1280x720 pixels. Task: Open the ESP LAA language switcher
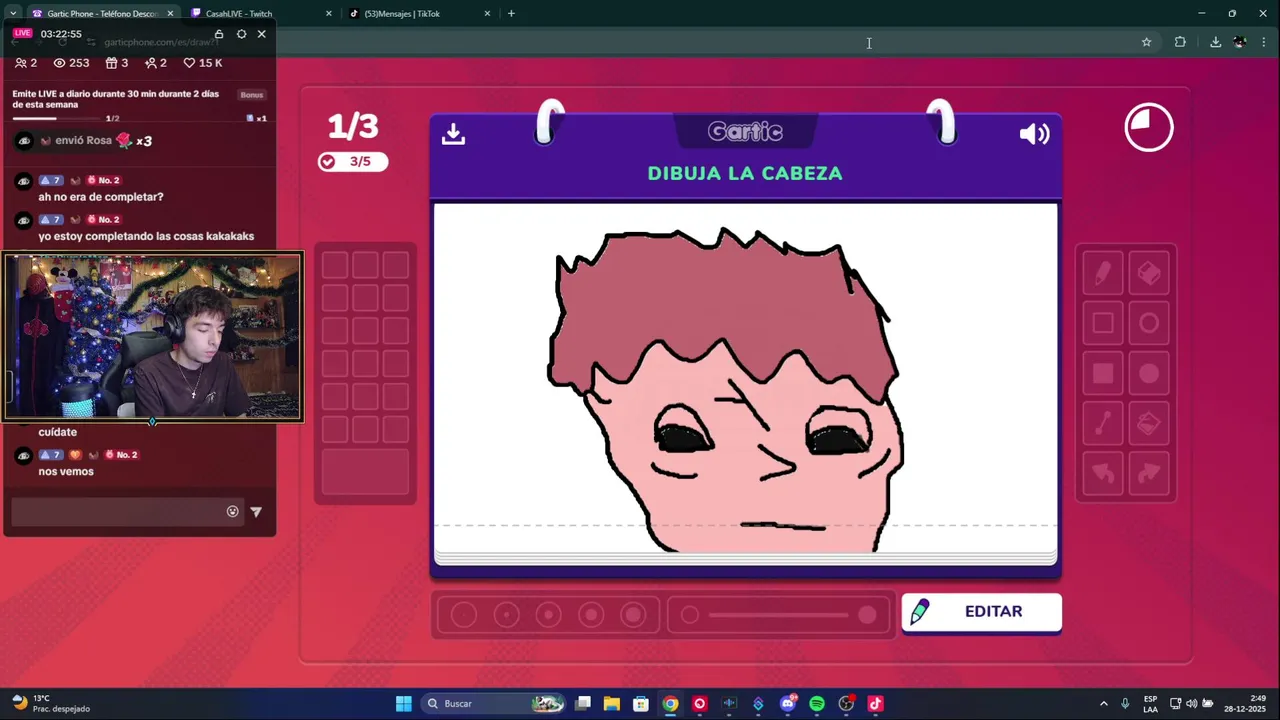[1150, 703]
